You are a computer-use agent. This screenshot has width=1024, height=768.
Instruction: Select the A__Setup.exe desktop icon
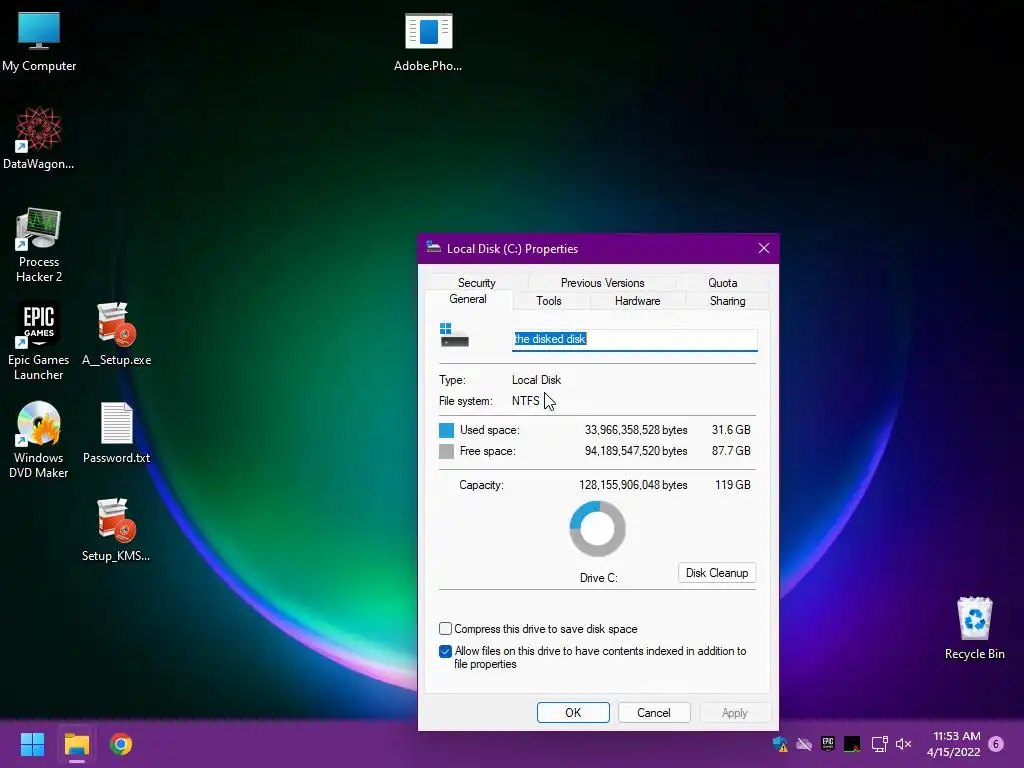[x=116, y=333]
